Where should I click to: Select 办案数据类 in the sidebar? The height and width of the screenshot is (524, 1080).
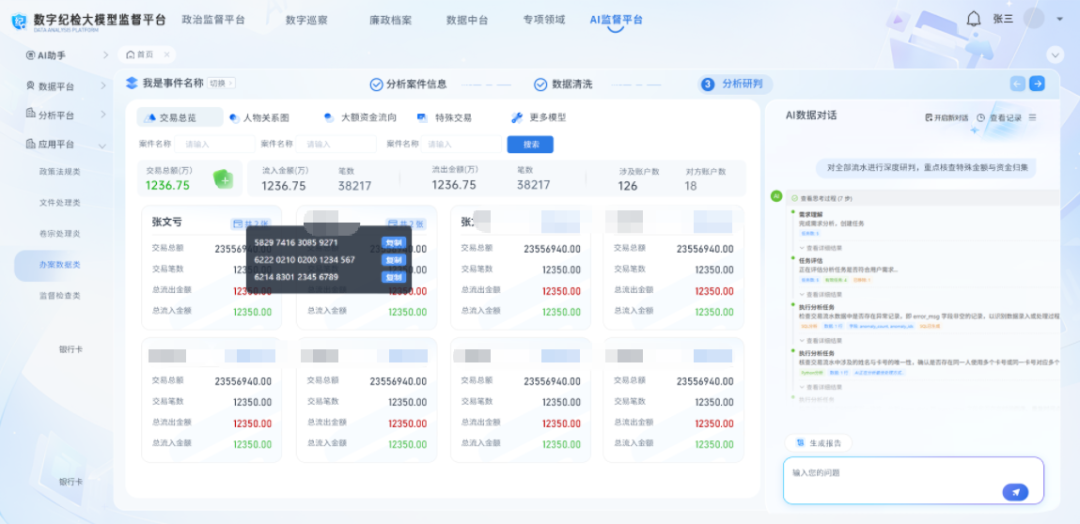pos(61,265)
